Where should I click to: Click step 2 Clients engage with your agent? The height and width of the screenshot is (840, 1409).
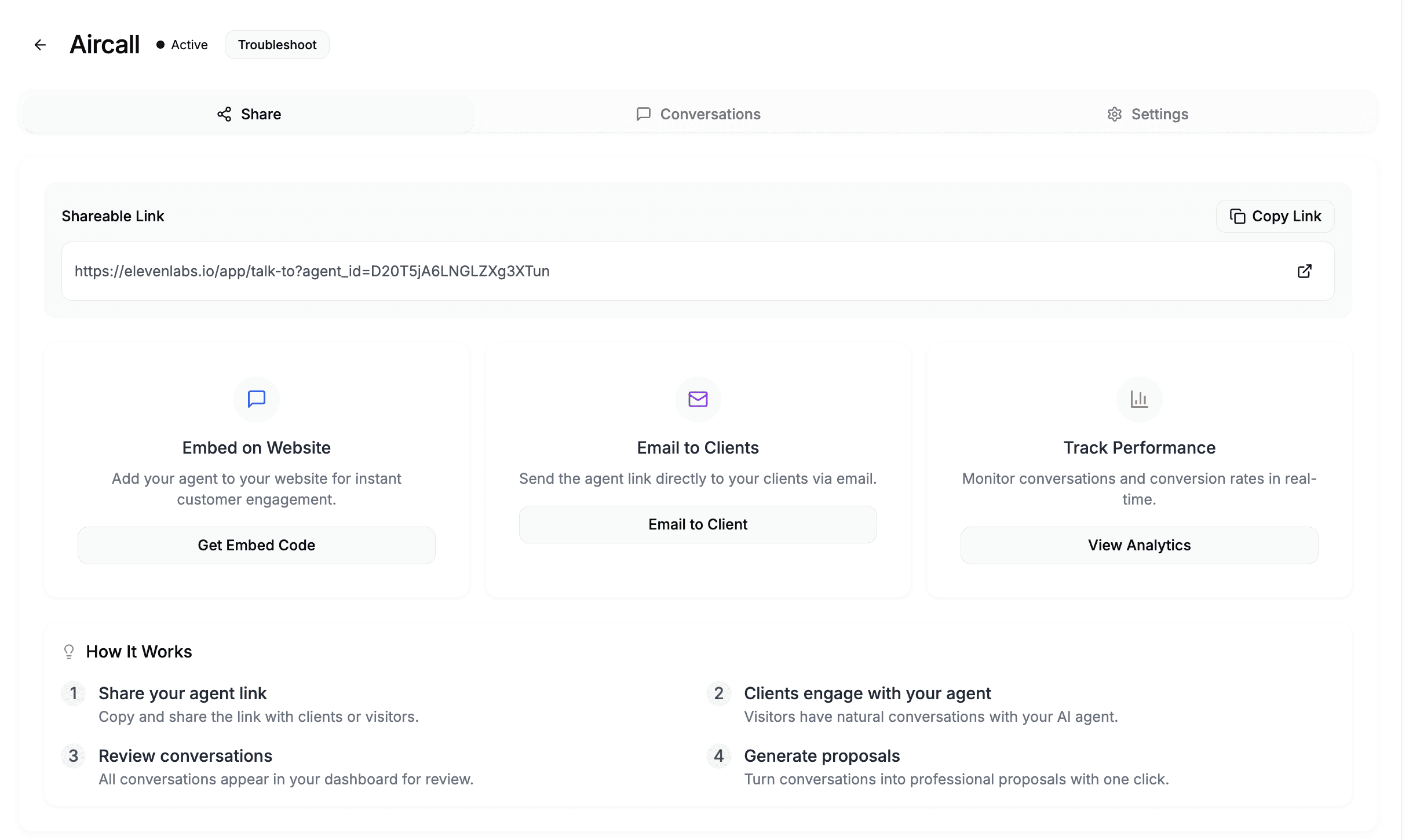coord(867,693)
